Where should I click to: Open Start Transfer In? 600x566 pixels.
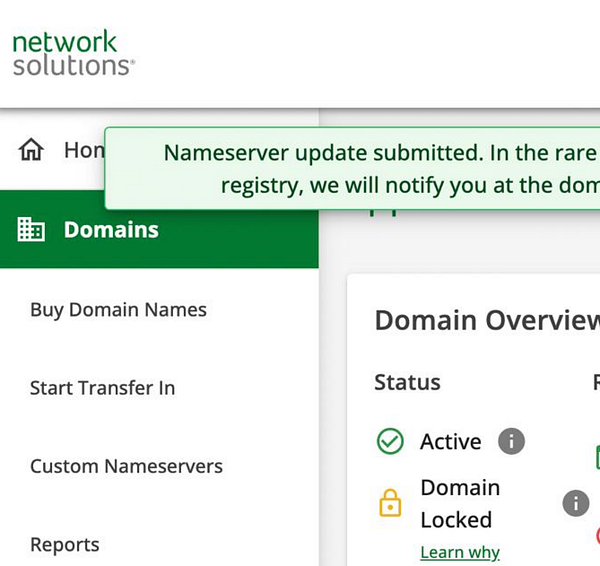pos(103,388)
